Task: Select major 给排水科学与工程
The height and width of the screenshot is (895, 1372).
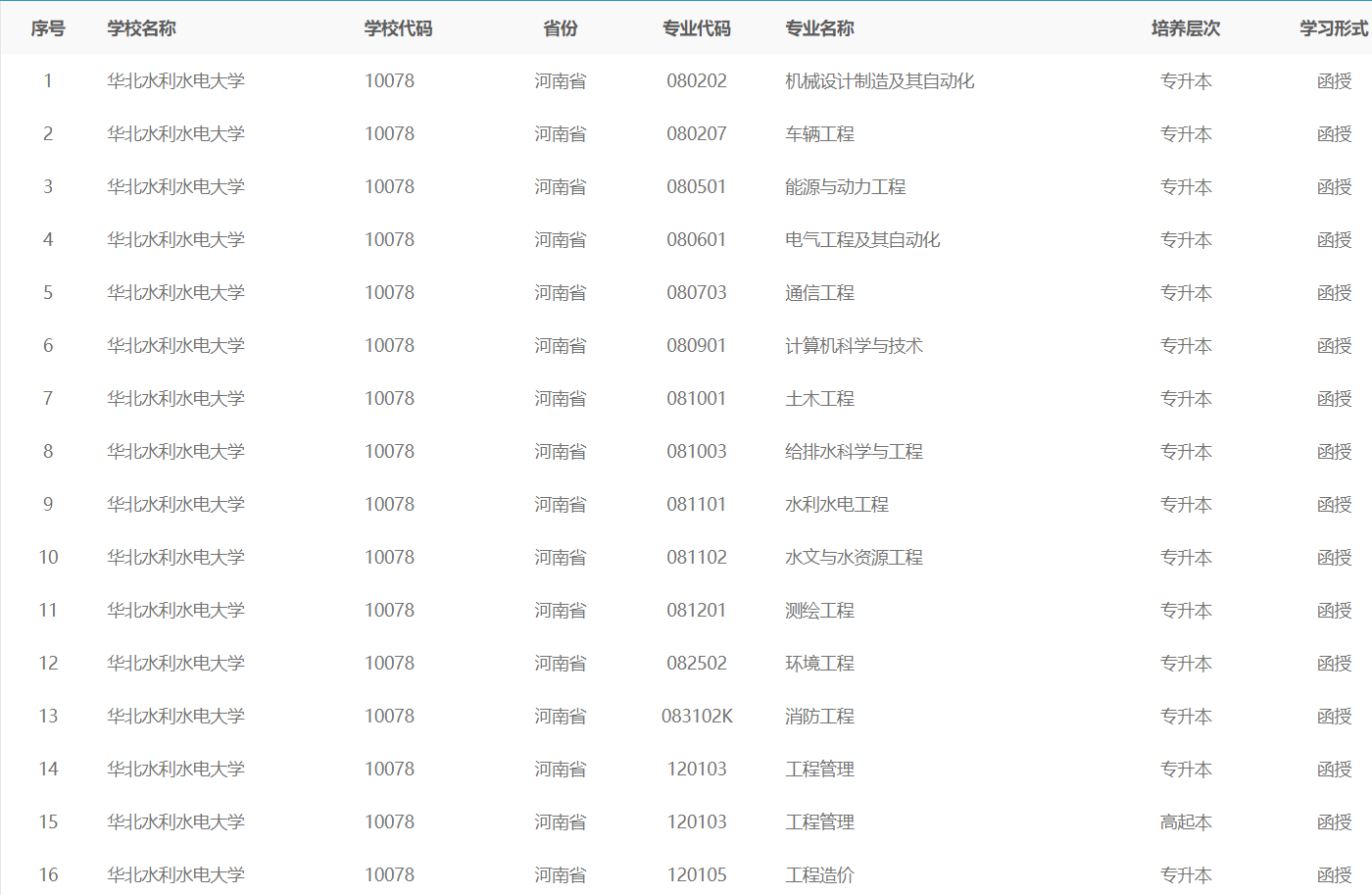Action: pos(854,452)
